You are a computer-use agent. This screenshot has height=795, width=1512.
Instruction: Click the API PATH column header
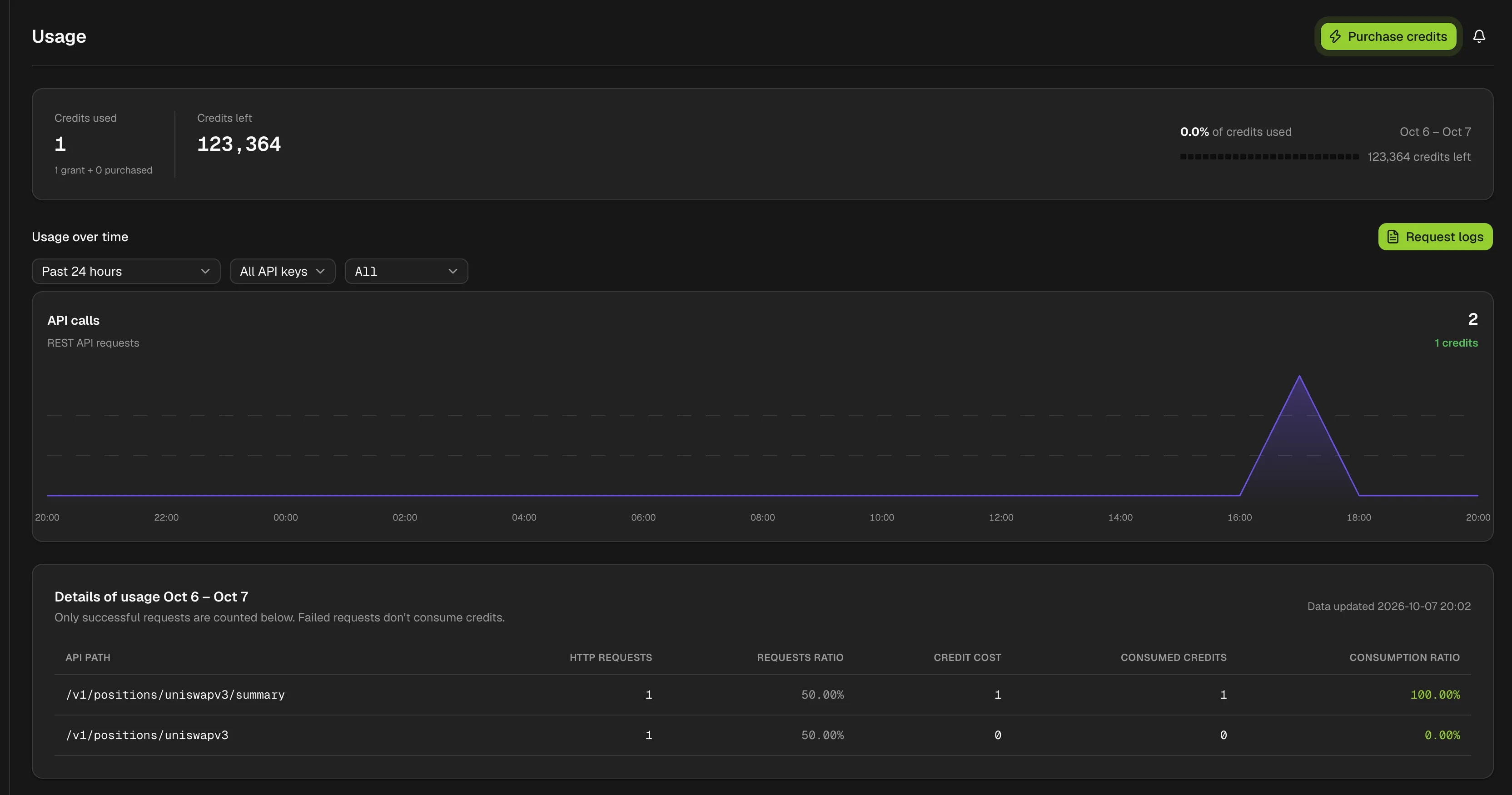click(88, 657)
